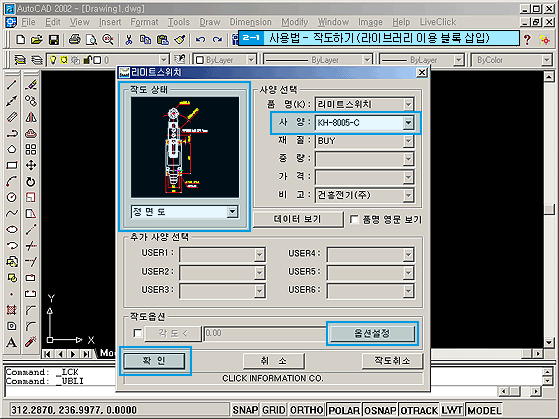Screen dimensions: 559x419
Task: Click the limit switch preview image
Action: 185,147
